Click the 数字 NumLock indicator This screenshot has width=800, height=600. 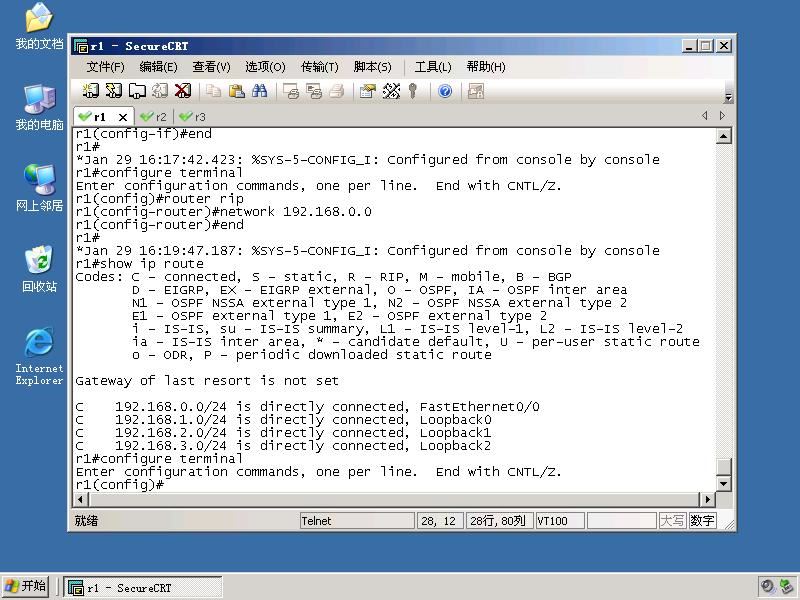click(x=702, y=521)
